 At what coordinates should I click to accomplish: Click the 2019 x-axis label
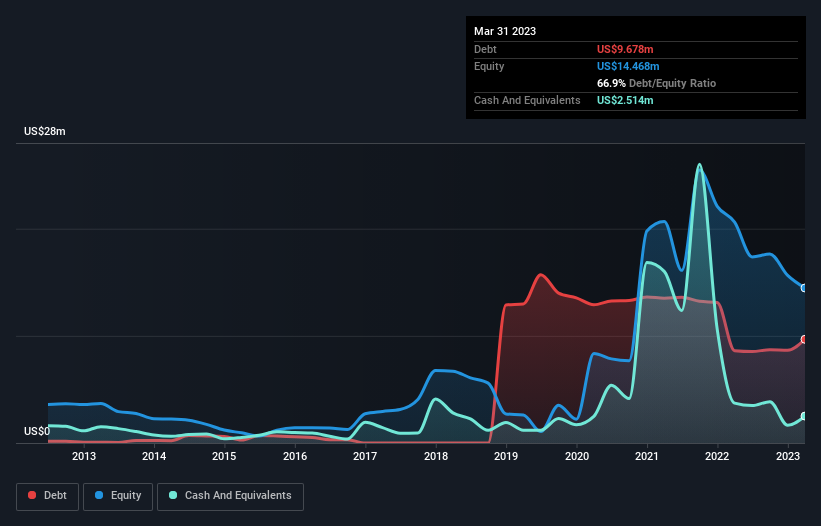click(x=506, y=456)
